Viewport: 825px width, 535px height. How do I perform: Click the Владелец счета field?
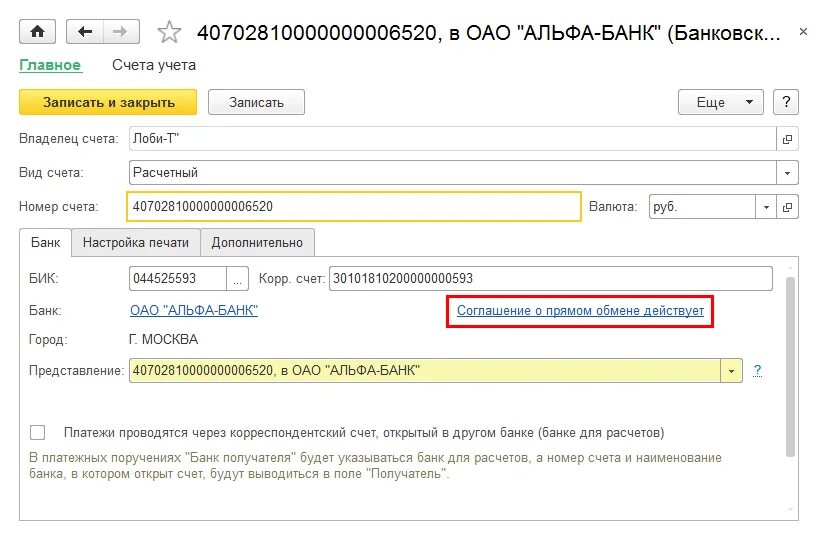click(x=452, y=139)
